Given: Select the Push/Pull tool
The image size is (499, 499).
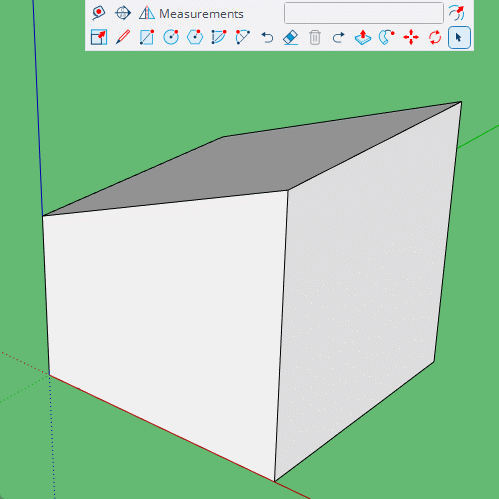Looking at the screenshot, I should (x=363, y=37).
